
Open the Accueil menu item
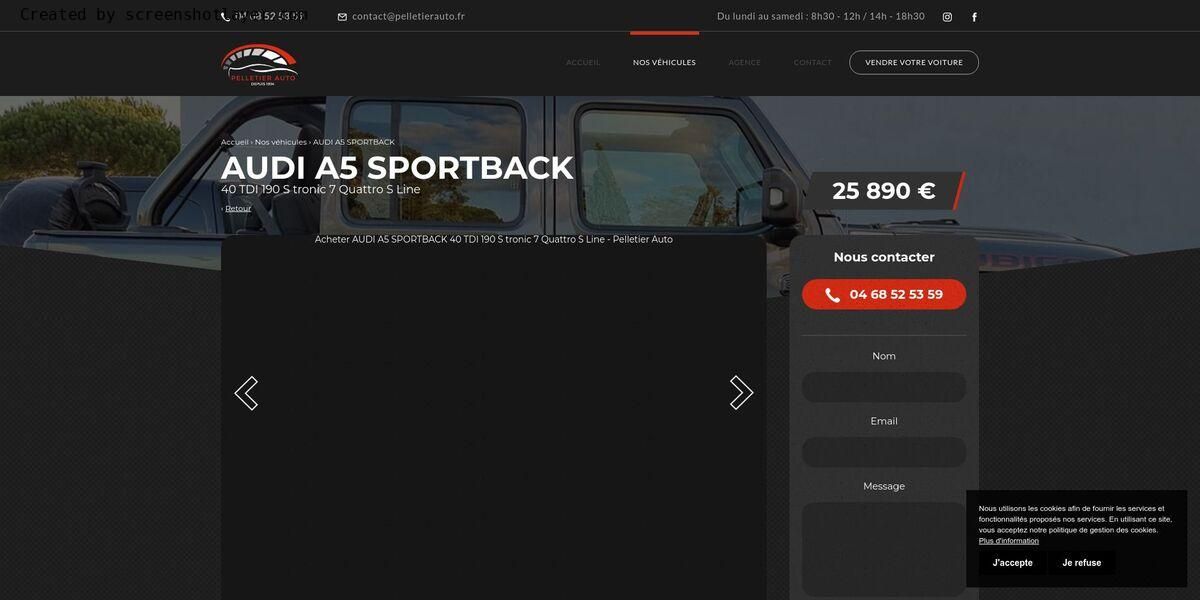point(583,62)
